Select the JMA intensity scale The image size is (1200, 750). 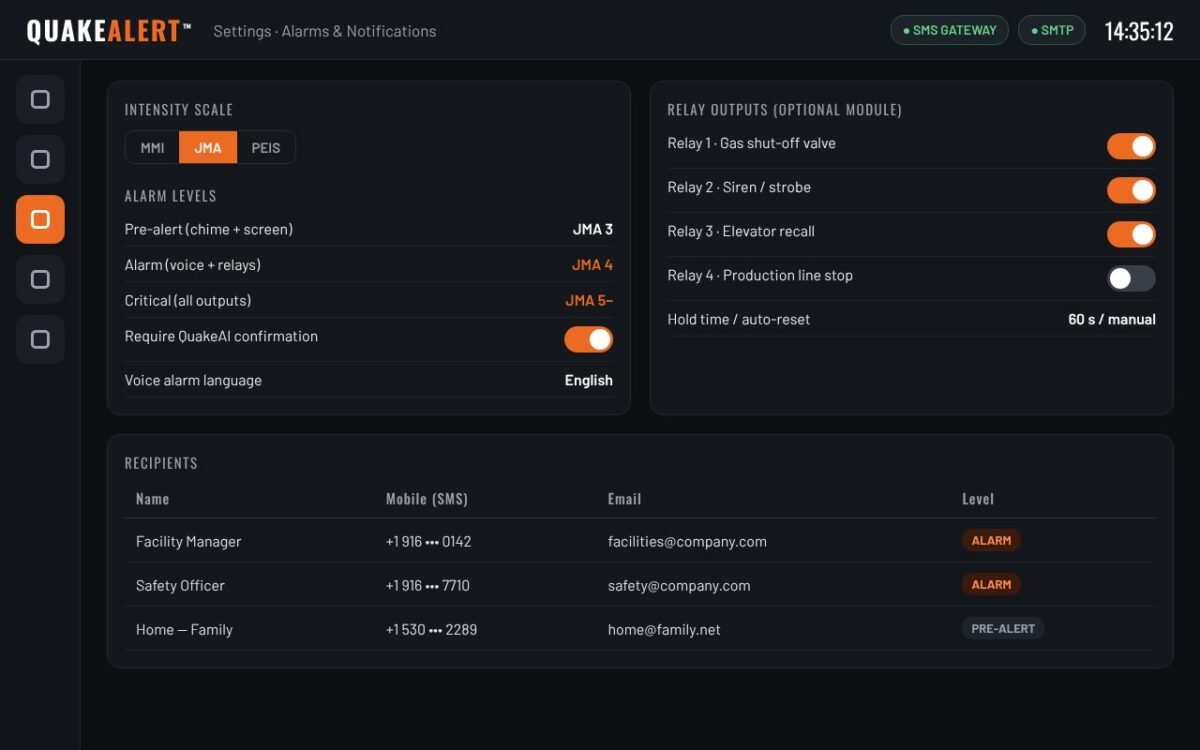coord(208,147)
